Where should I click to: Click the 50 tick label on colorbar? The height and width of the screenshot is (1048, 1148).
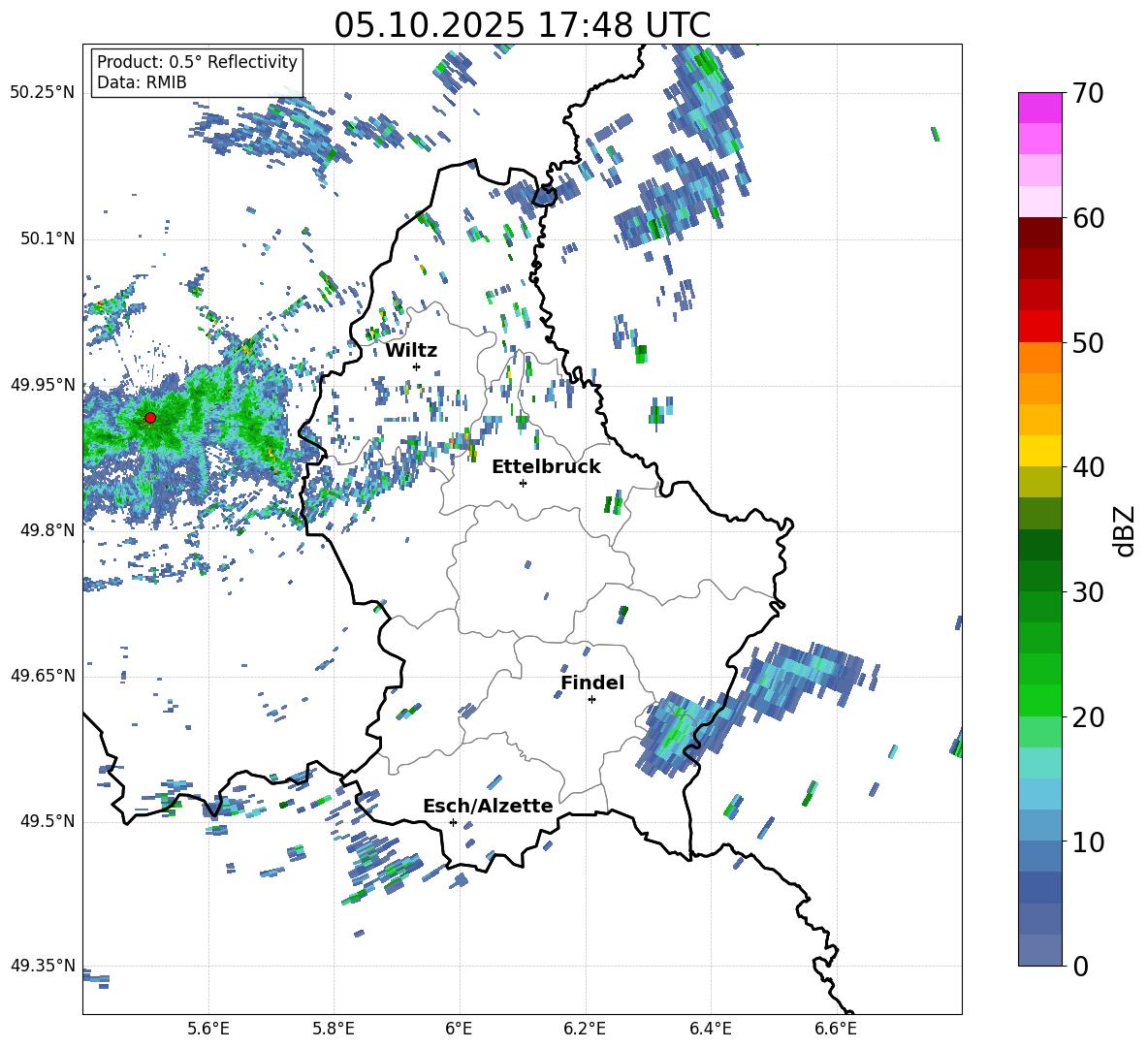pos(1087,342)
